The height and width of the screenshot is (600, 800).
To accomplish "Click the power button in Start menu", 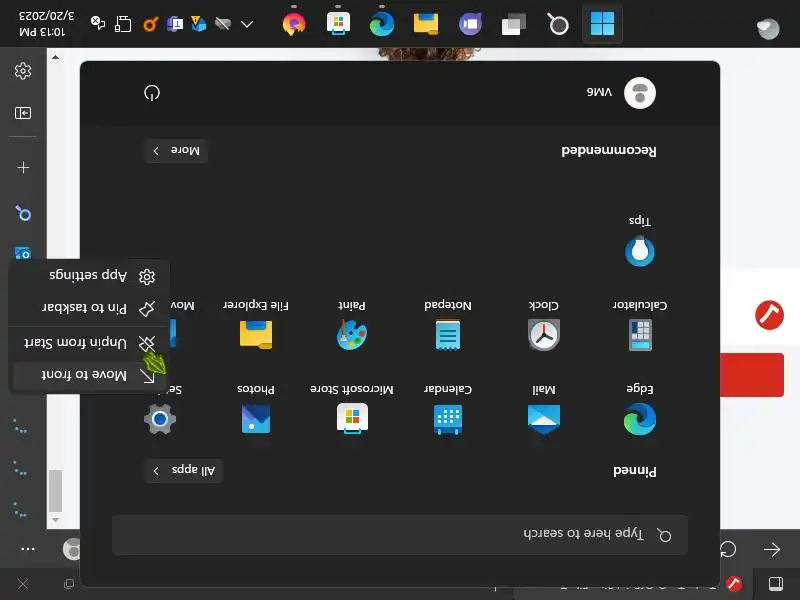I will (152, 93).
